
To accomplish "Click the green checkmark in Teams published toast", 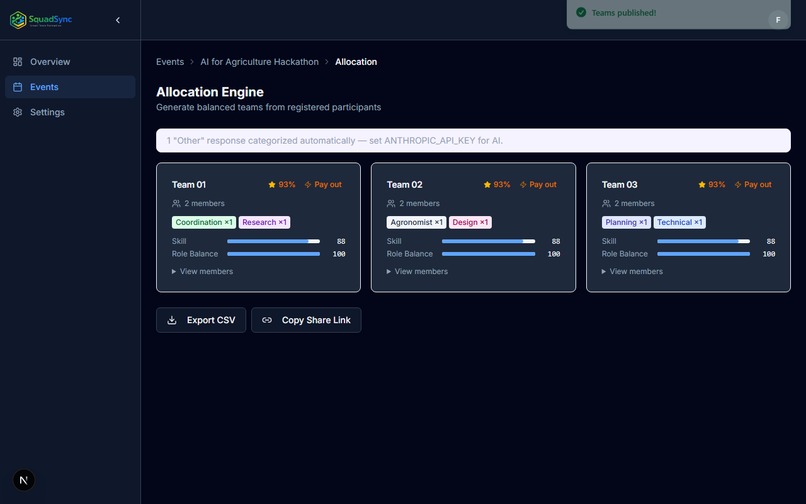I will coord(581,12).
